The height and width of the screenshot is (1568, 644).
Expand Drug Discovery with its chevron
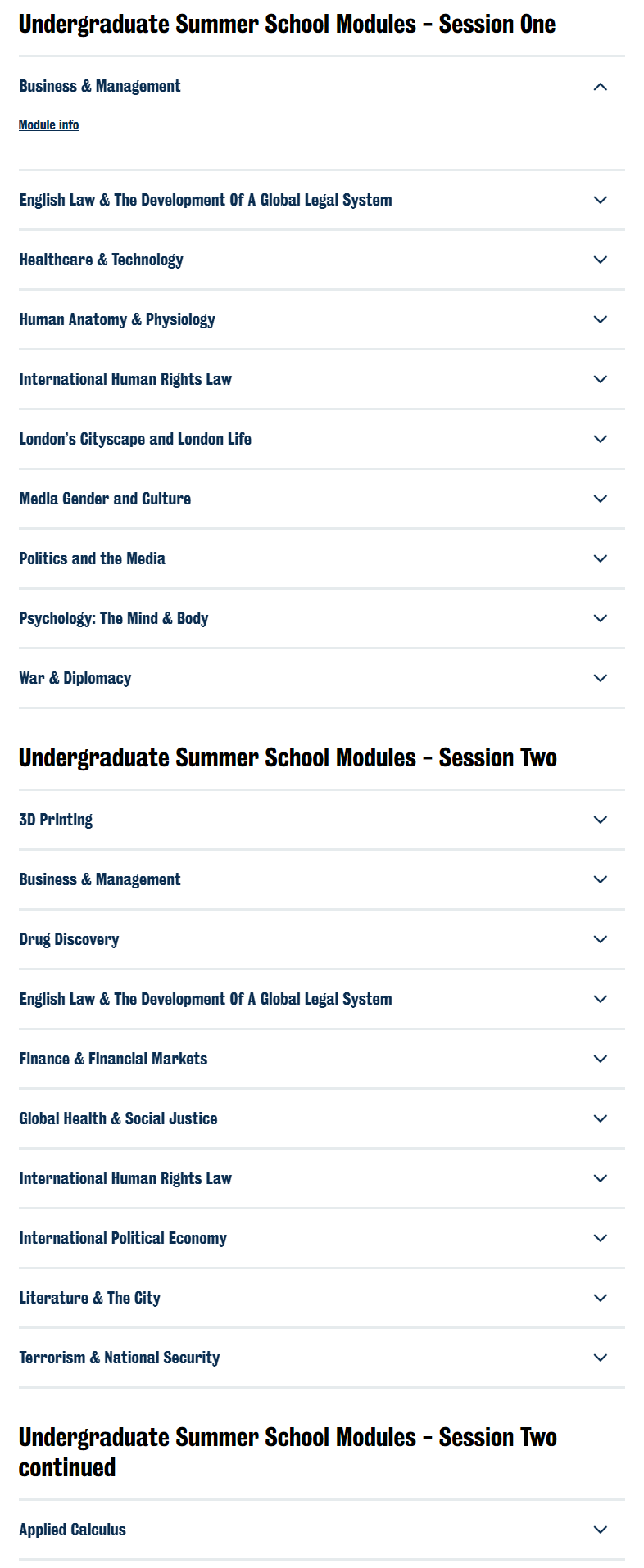[600, 939]
